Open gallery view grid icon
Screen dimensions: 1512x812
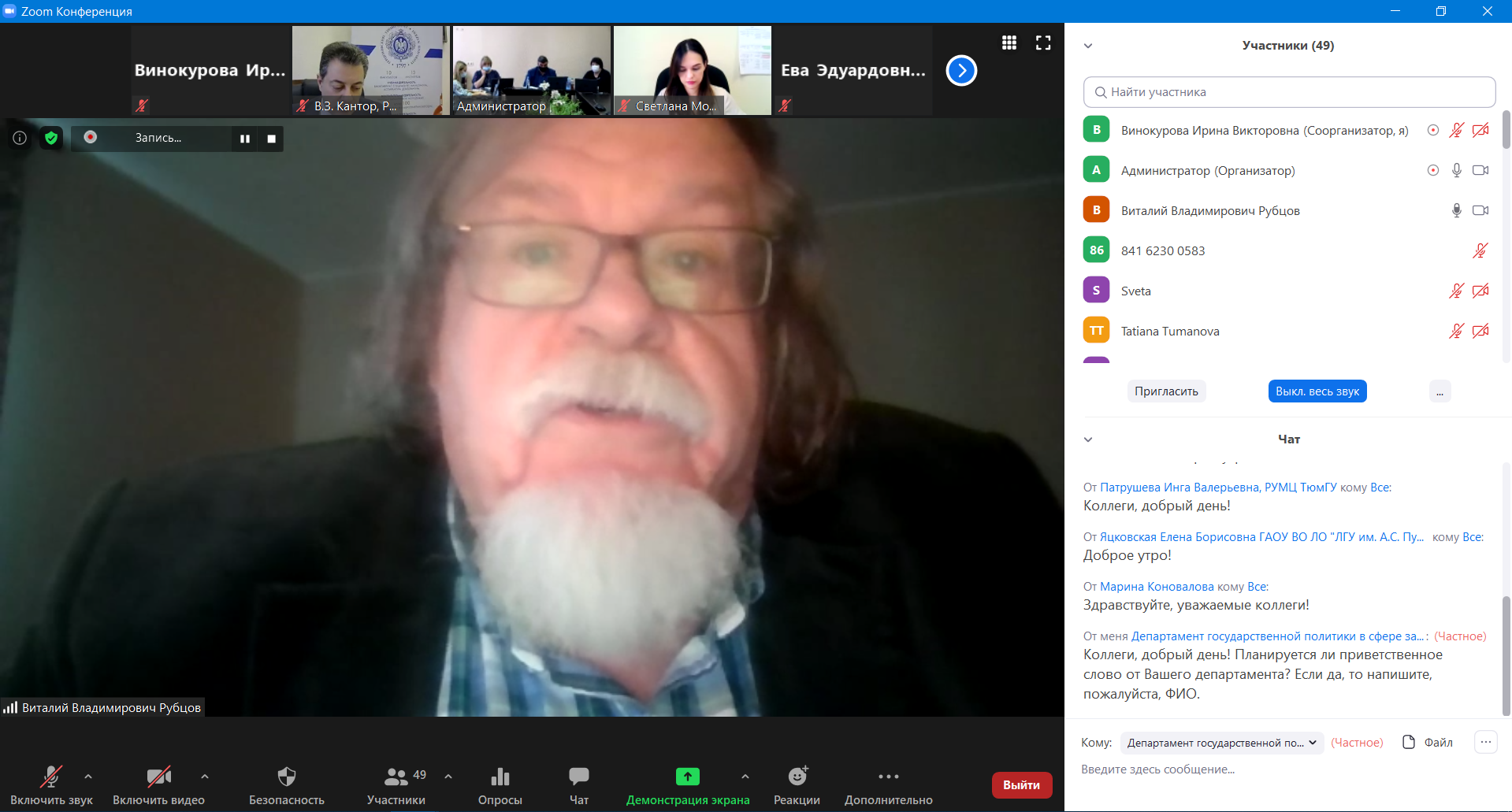pos(1009,43)
